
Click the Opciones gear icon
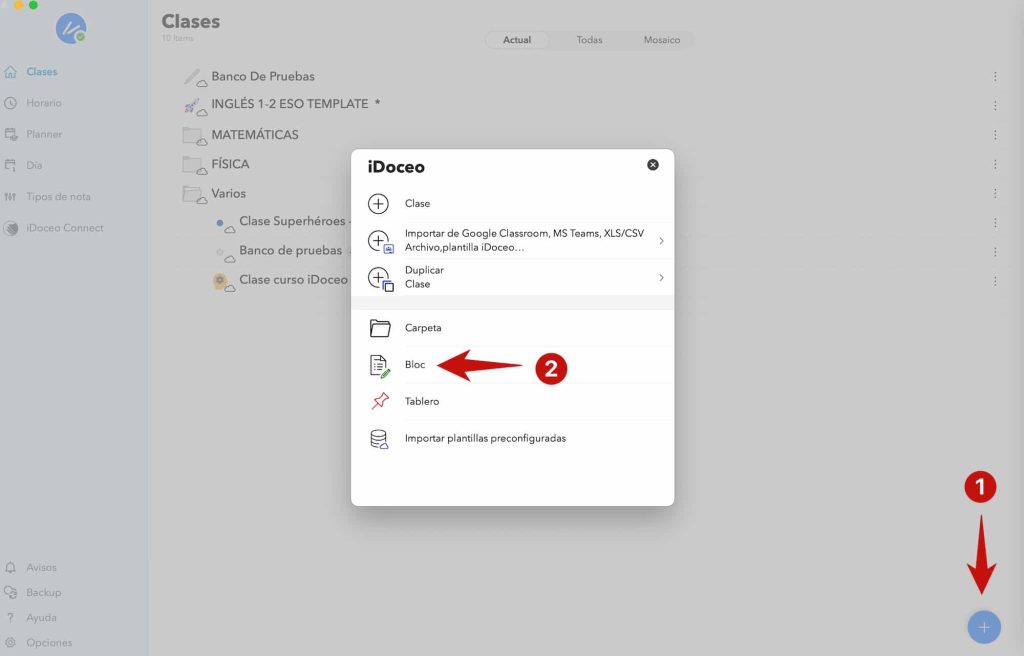tap(10, 642)
